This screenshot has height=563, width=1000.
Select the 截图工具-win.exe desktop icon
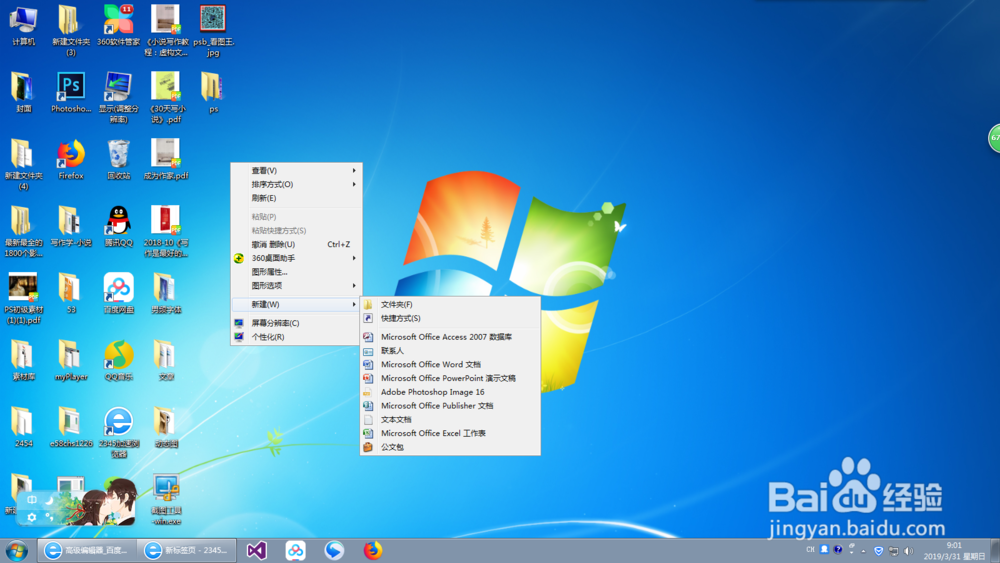point(166,501)
